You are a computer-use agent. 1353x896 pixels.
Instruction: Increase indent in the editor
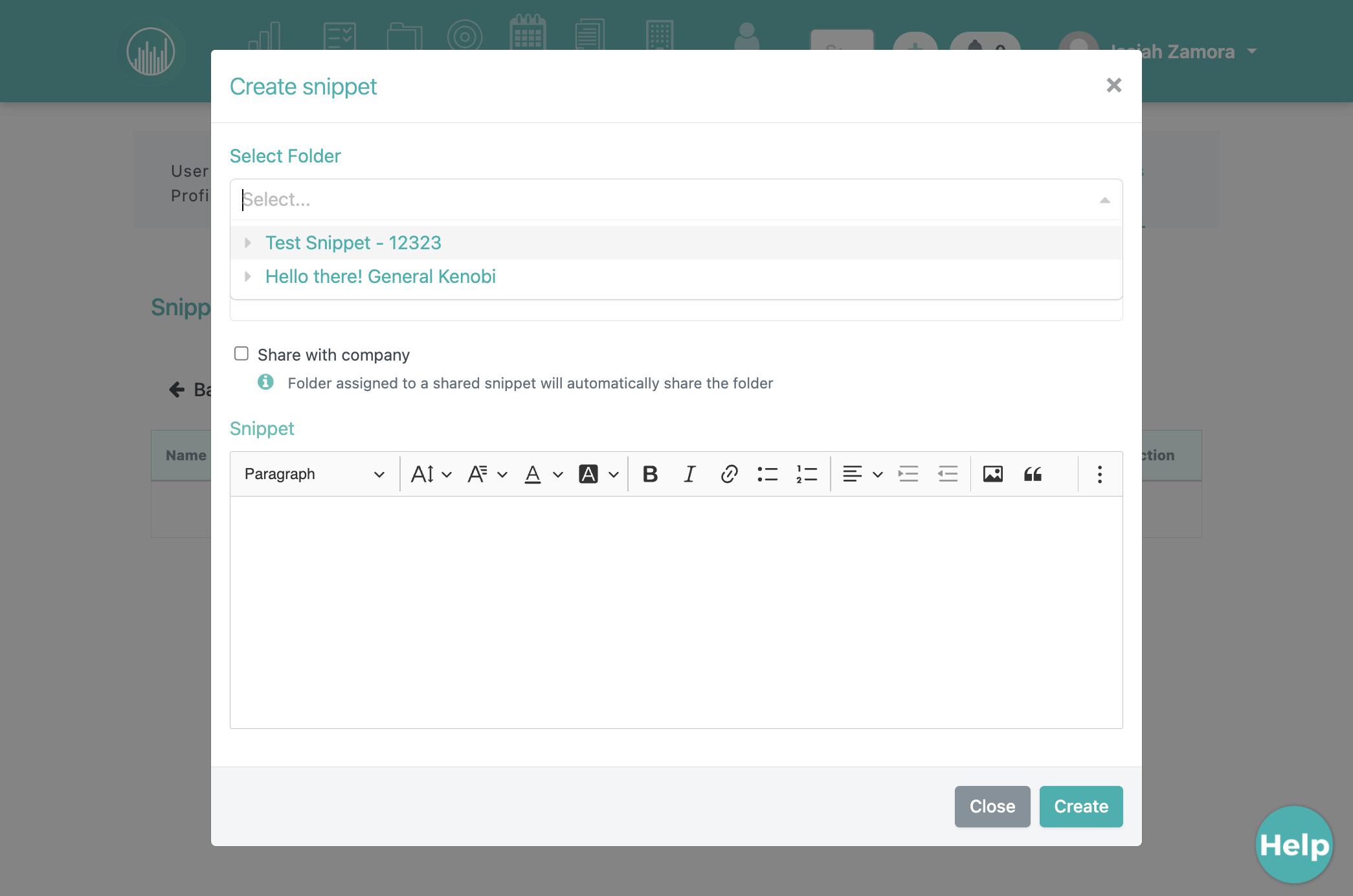[x=908, y=475]
